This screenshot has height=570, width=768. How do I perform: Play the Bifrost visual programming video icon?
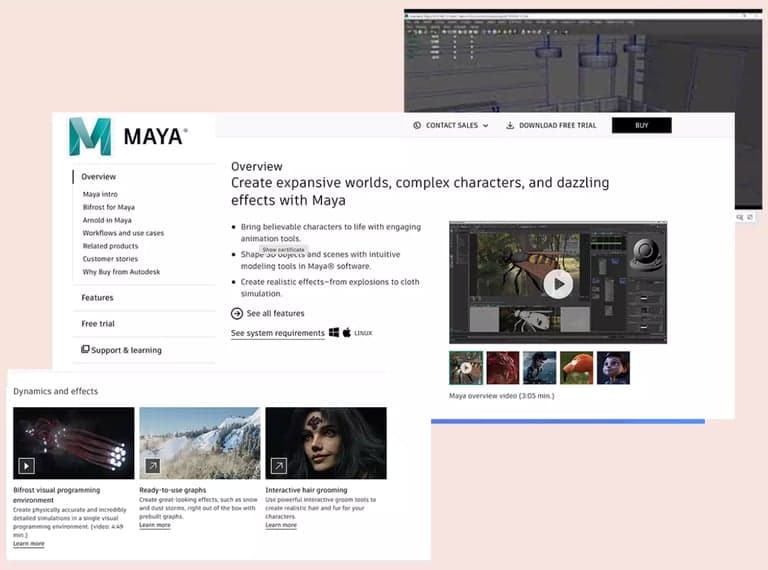(x=26, y=466)
